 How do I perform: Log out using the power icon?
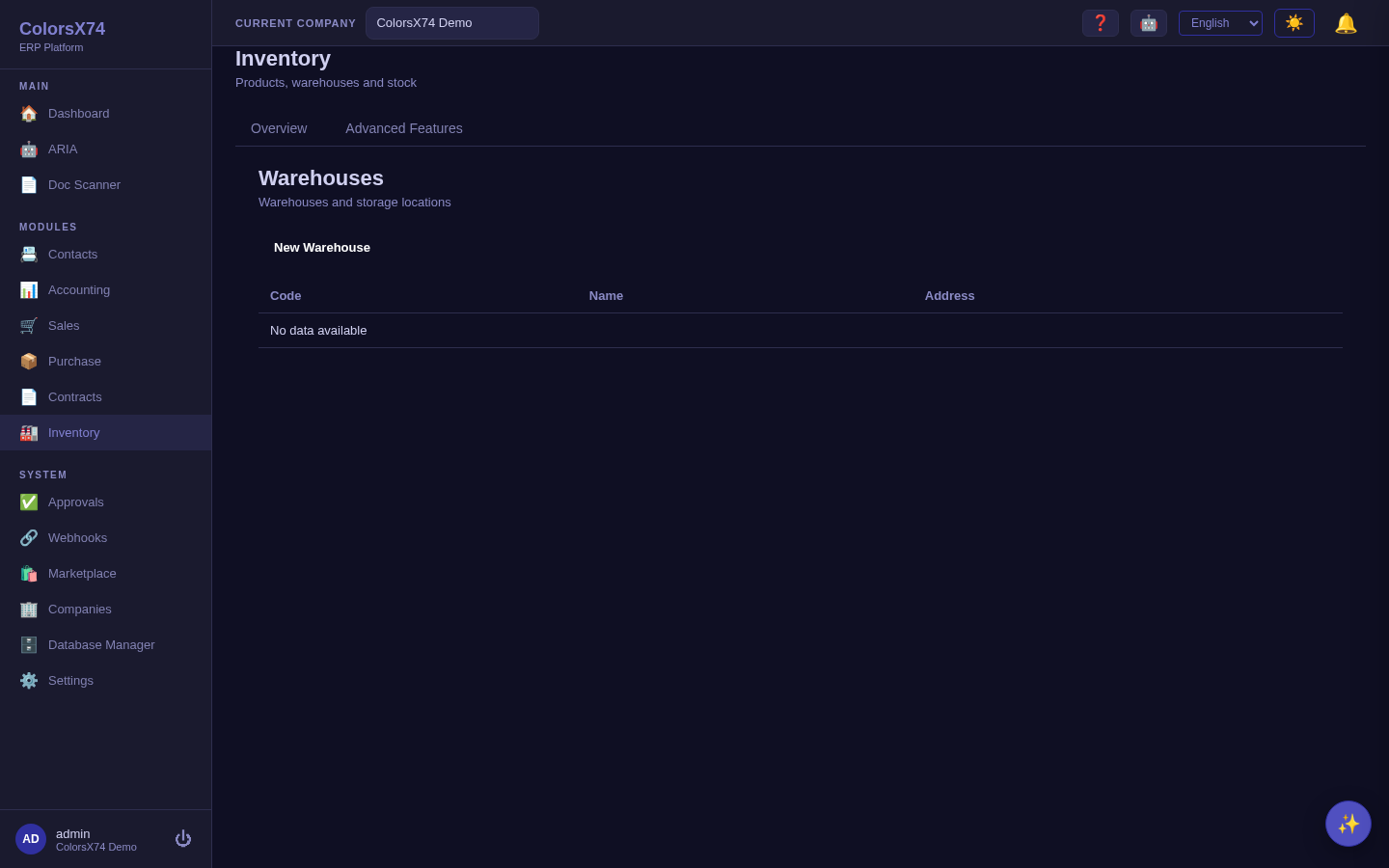coord(183,839)
